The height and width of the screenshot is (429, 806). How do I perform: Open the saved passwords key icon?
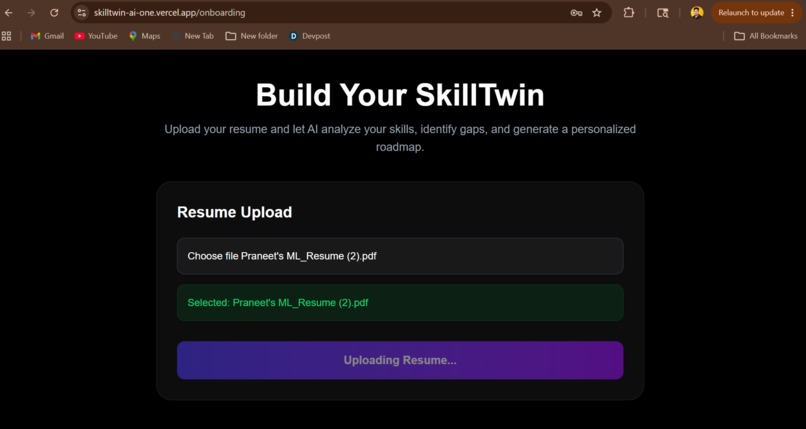(x=576, y=13)
